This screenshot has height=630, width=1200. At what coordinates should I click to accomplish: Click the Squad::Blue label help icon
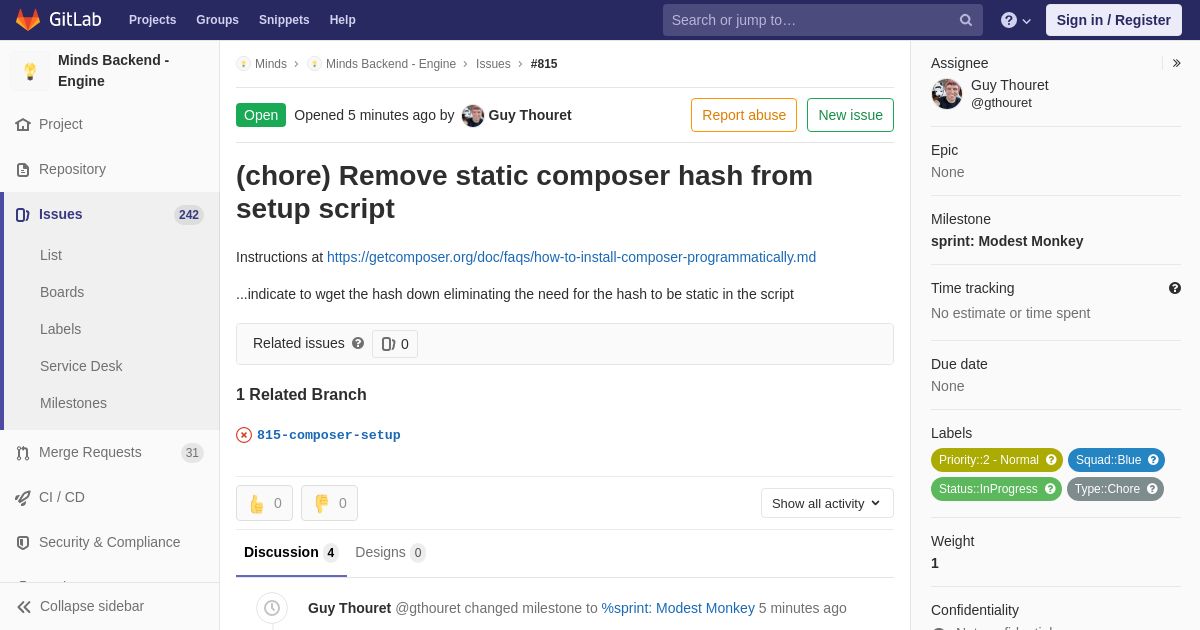(1153, 460)
